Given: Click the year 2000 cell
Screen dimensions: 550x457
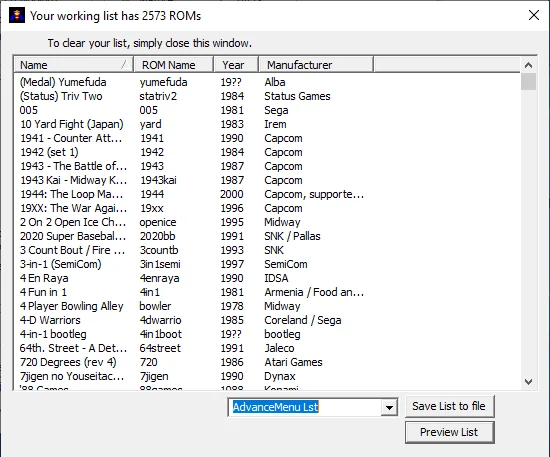Looking at the screenshot, I should (232, 194).
